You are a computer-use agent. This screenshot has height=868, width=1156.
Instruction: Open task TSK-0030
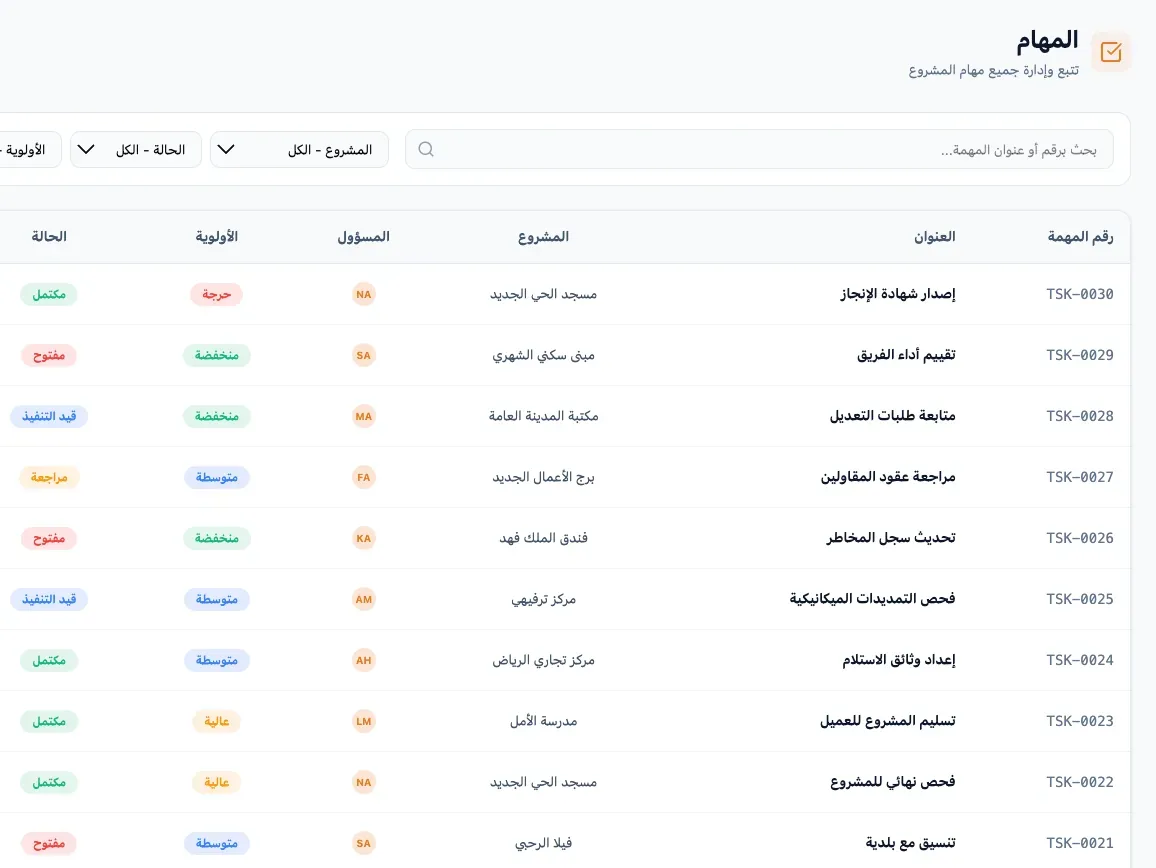[1080, 294]
